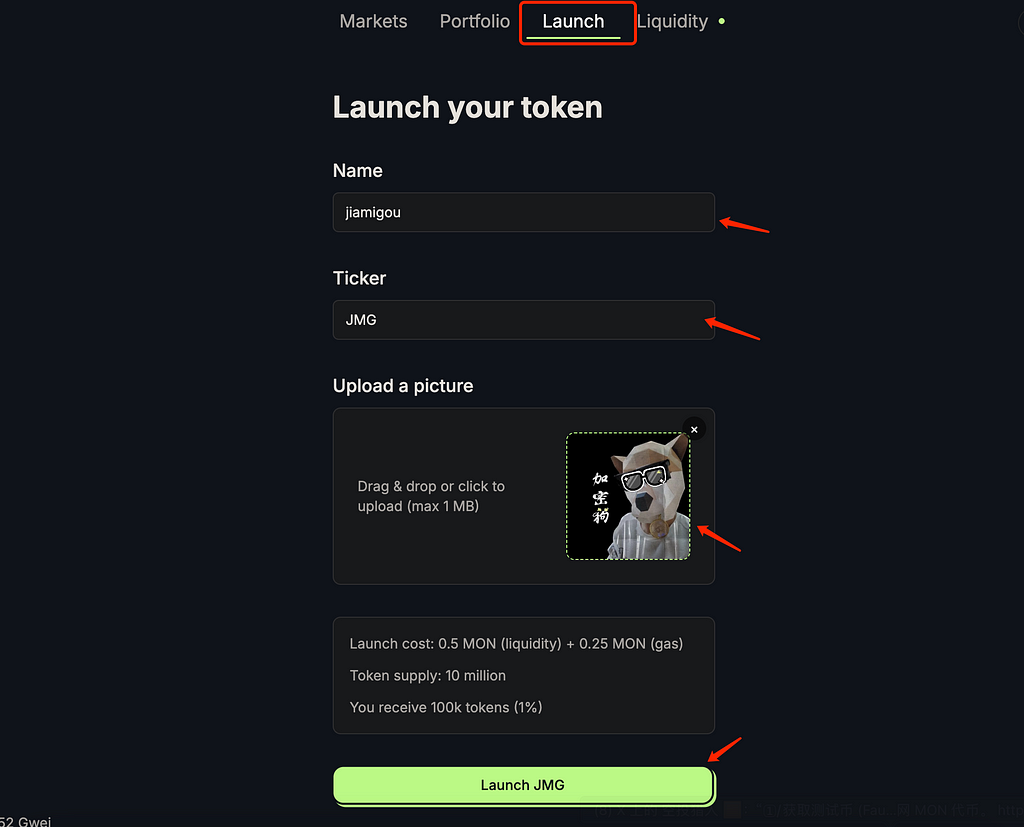Click the Launch JMG button
Screen dimensions: 1024x827
click(523, 785)
